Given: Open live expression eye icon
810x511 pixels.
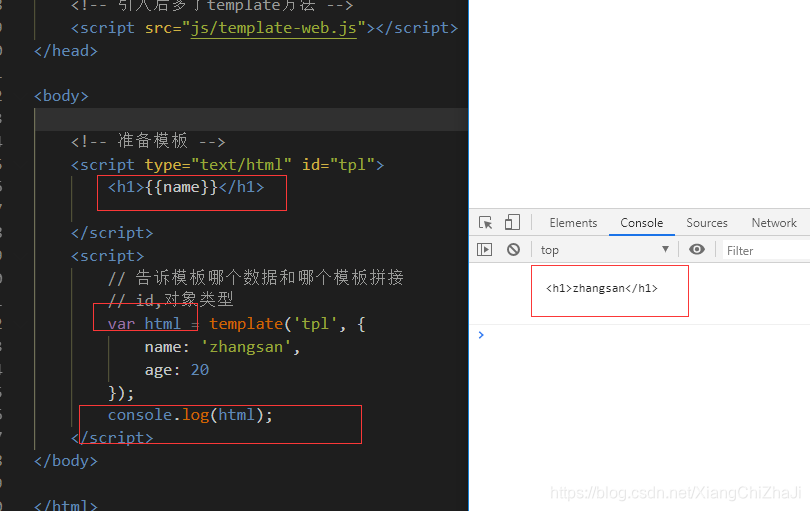Looking at the screenshot, I should [697, 250].
